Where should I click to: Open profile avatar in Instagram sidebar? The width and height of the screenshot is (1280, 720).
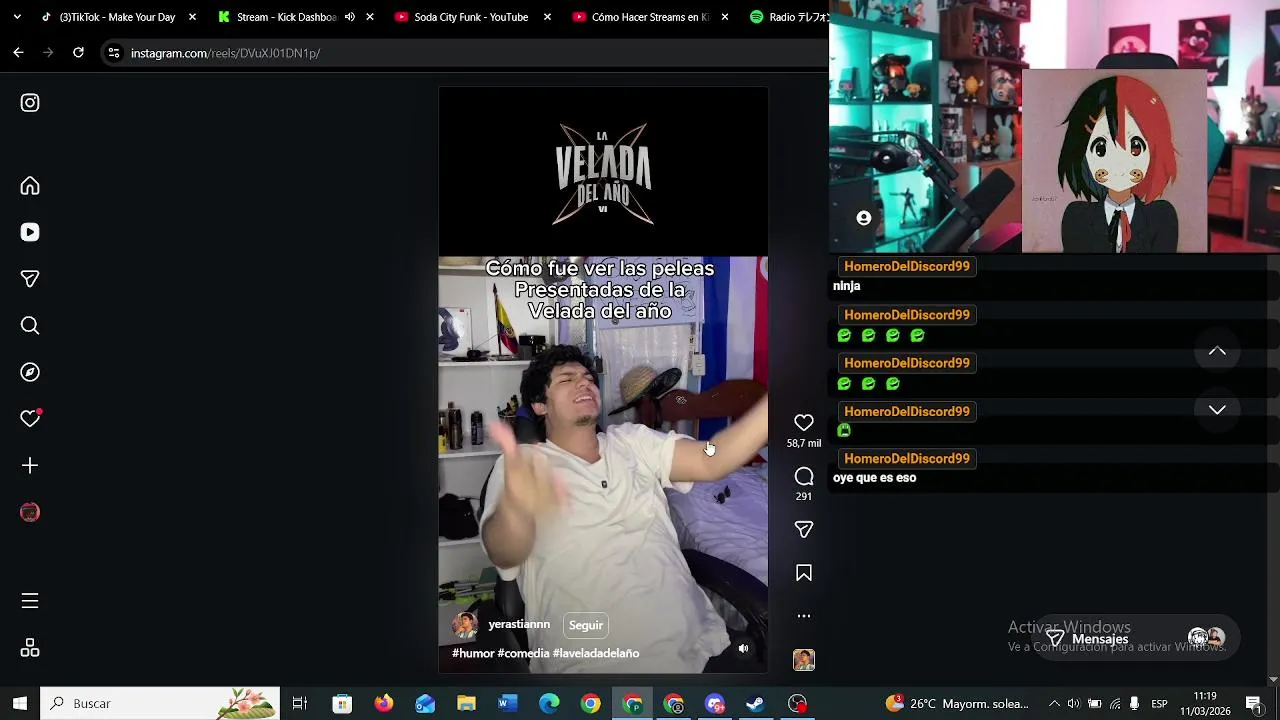click(30, 512)
